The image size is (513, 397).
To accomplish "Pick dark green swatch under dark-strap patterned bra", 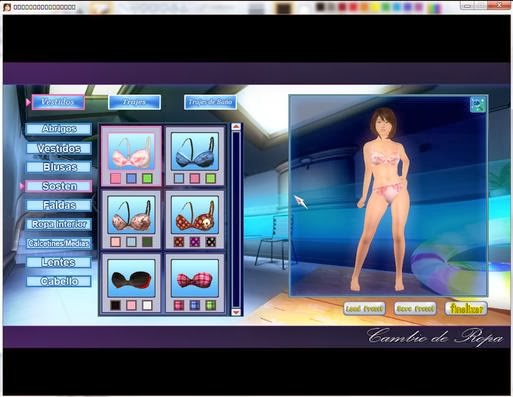I will [147, 242].
